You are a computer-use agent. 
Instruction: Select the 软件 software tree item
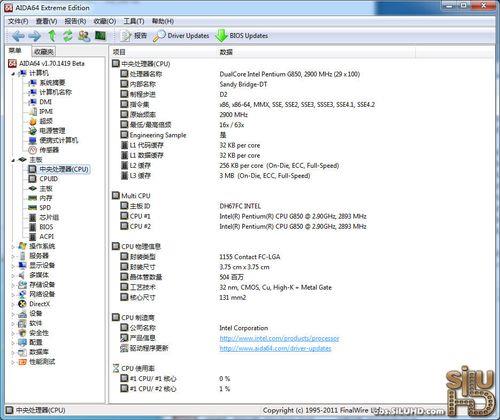(x=30, y=323)
